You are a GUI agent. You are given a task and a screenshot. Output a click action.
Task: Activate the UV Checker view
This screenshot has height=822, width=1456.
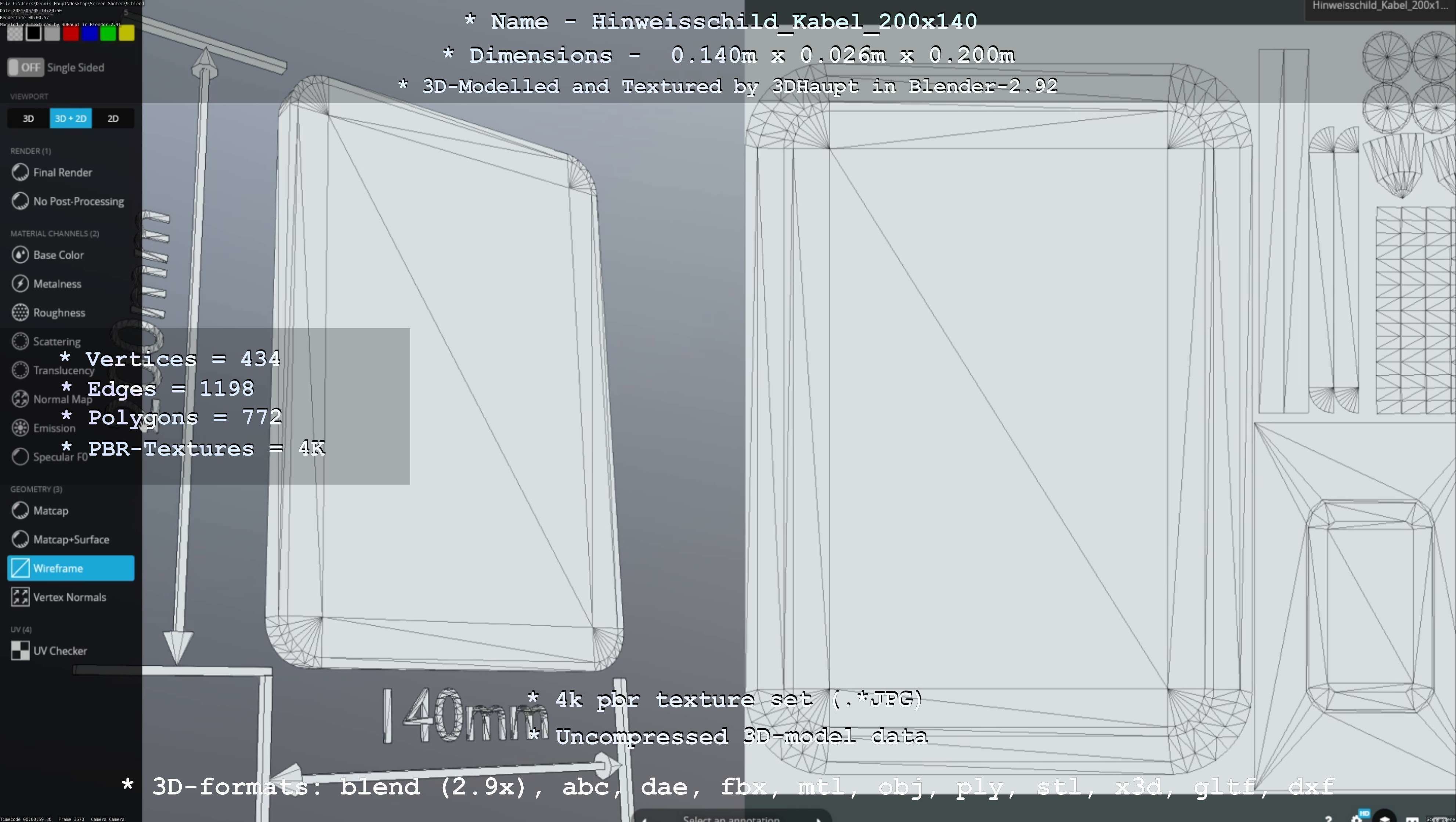click(59, 651)
